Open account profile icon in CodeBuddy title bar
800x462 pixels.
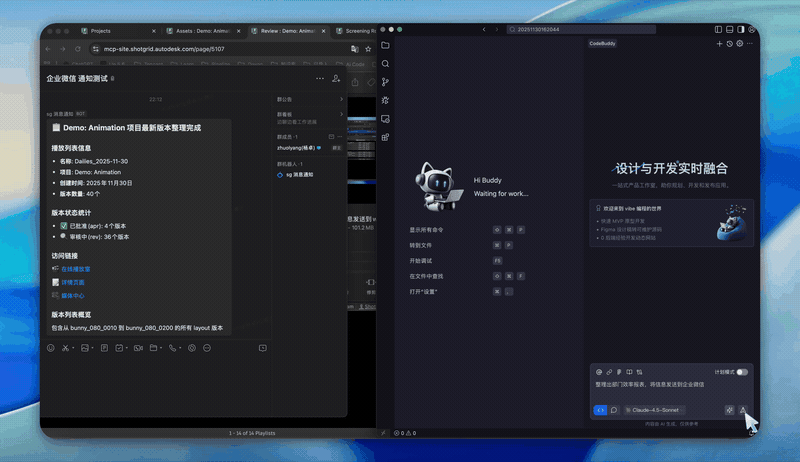752,30
